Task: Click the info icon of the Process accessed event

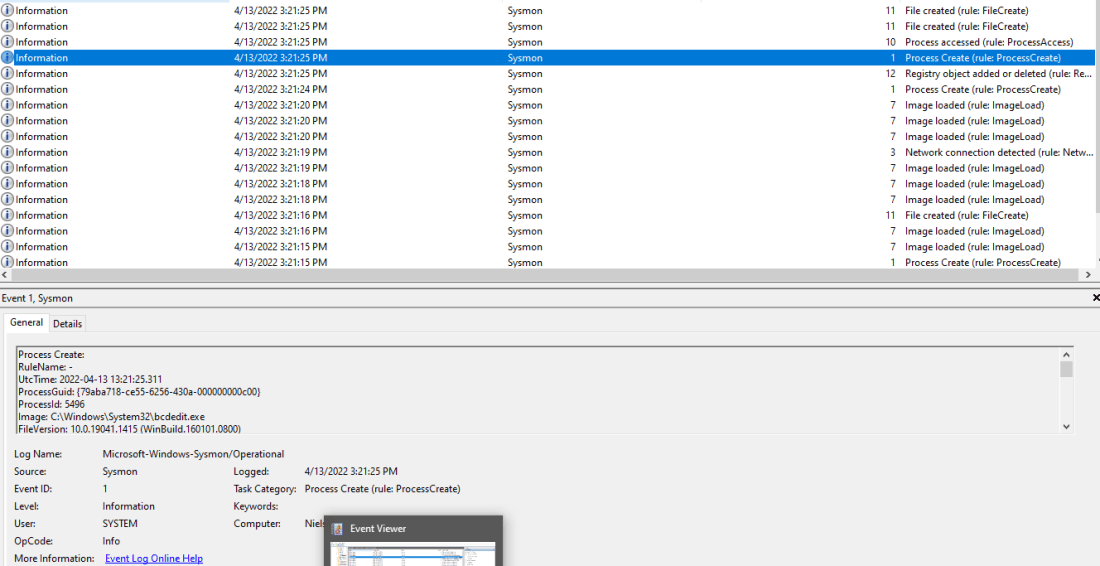Action: [8, 42]
